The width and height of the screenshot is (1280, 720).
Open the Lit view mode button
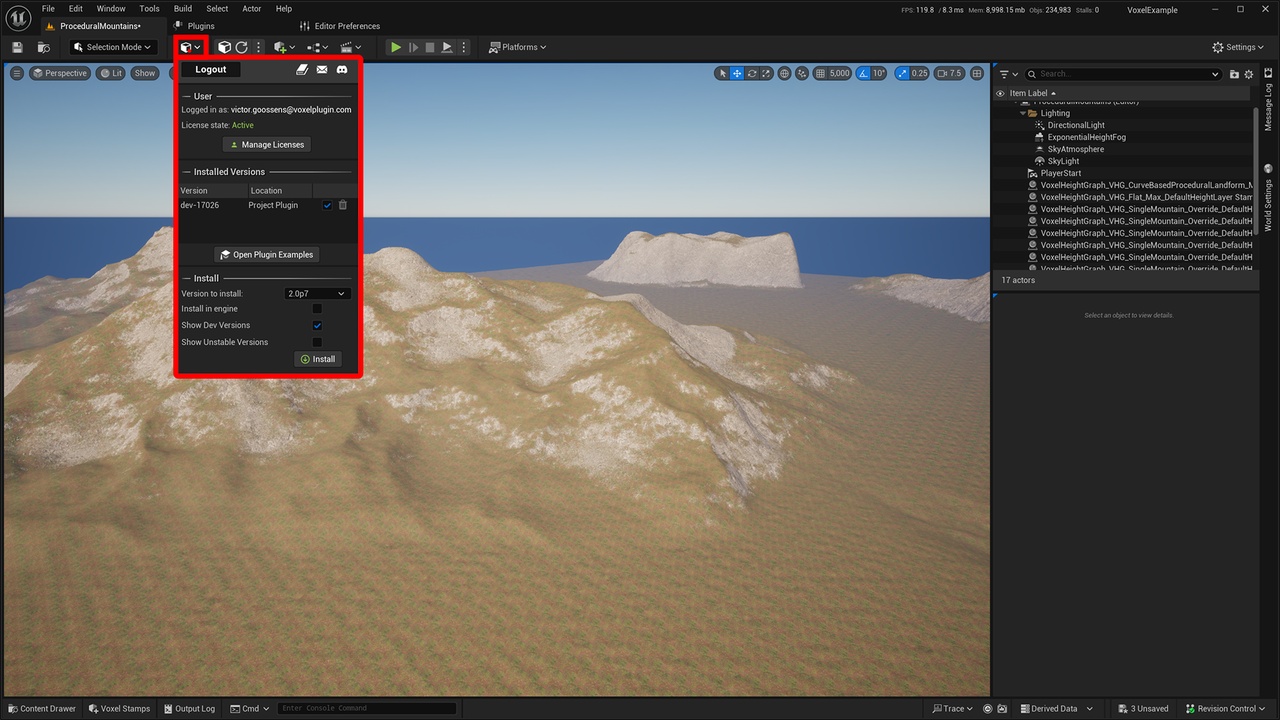tap(111, 73)
